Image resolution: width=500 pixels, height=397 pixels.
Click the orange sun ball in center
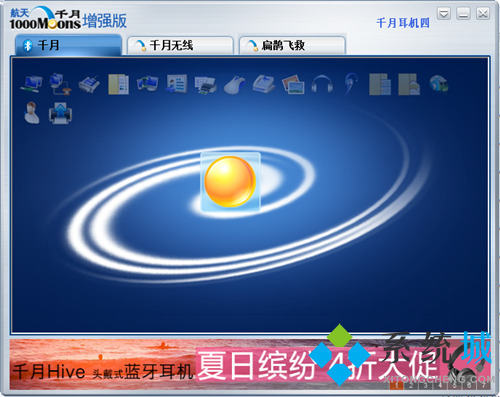pyautogui.click(x=230, y=182)
